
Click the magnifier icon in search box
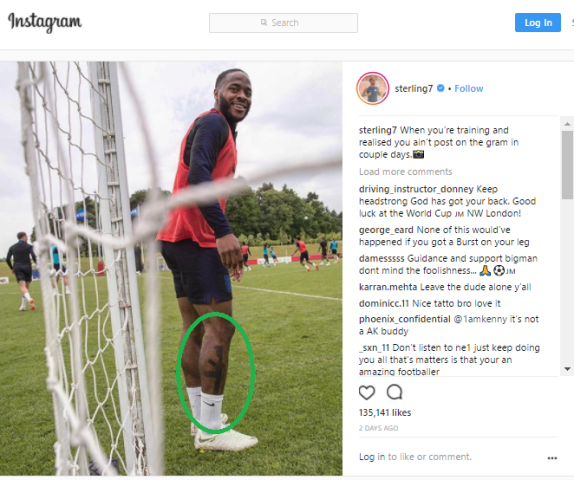point(264,23)
